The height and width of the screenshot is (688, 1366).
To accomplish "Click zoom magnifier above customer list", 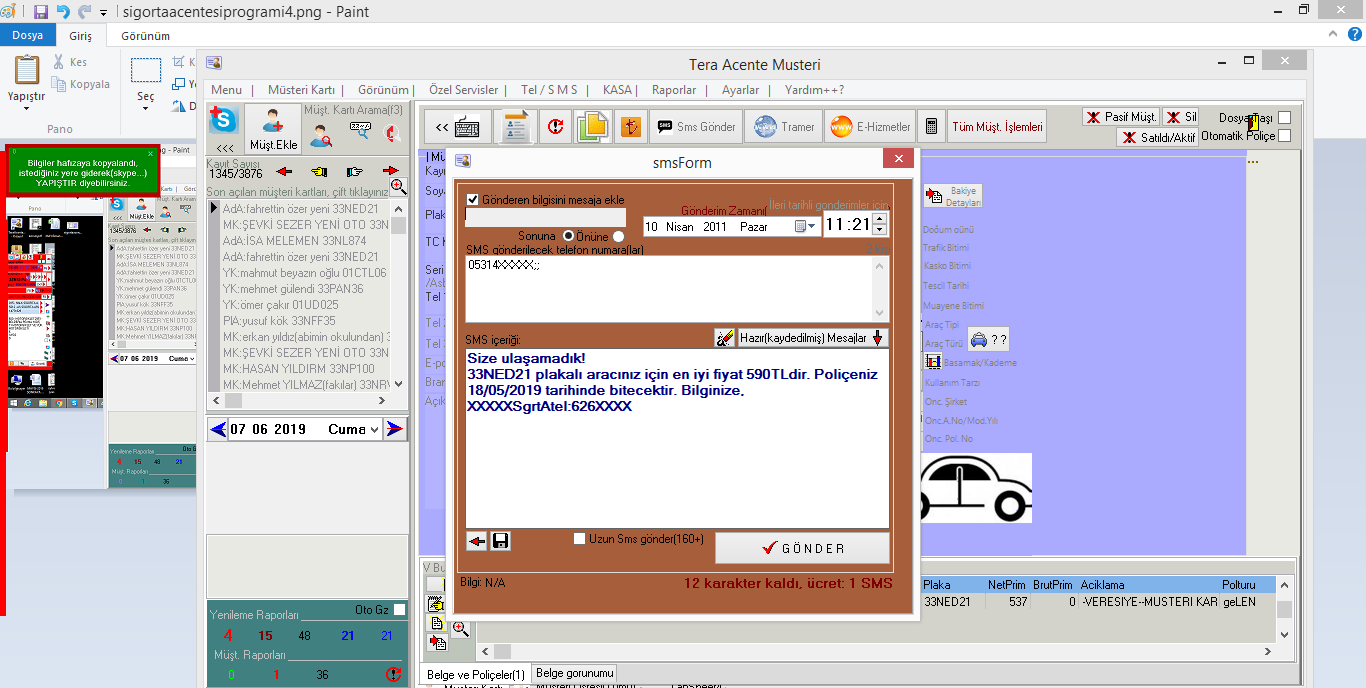I will pyautogui.click(x=398, y=186).
